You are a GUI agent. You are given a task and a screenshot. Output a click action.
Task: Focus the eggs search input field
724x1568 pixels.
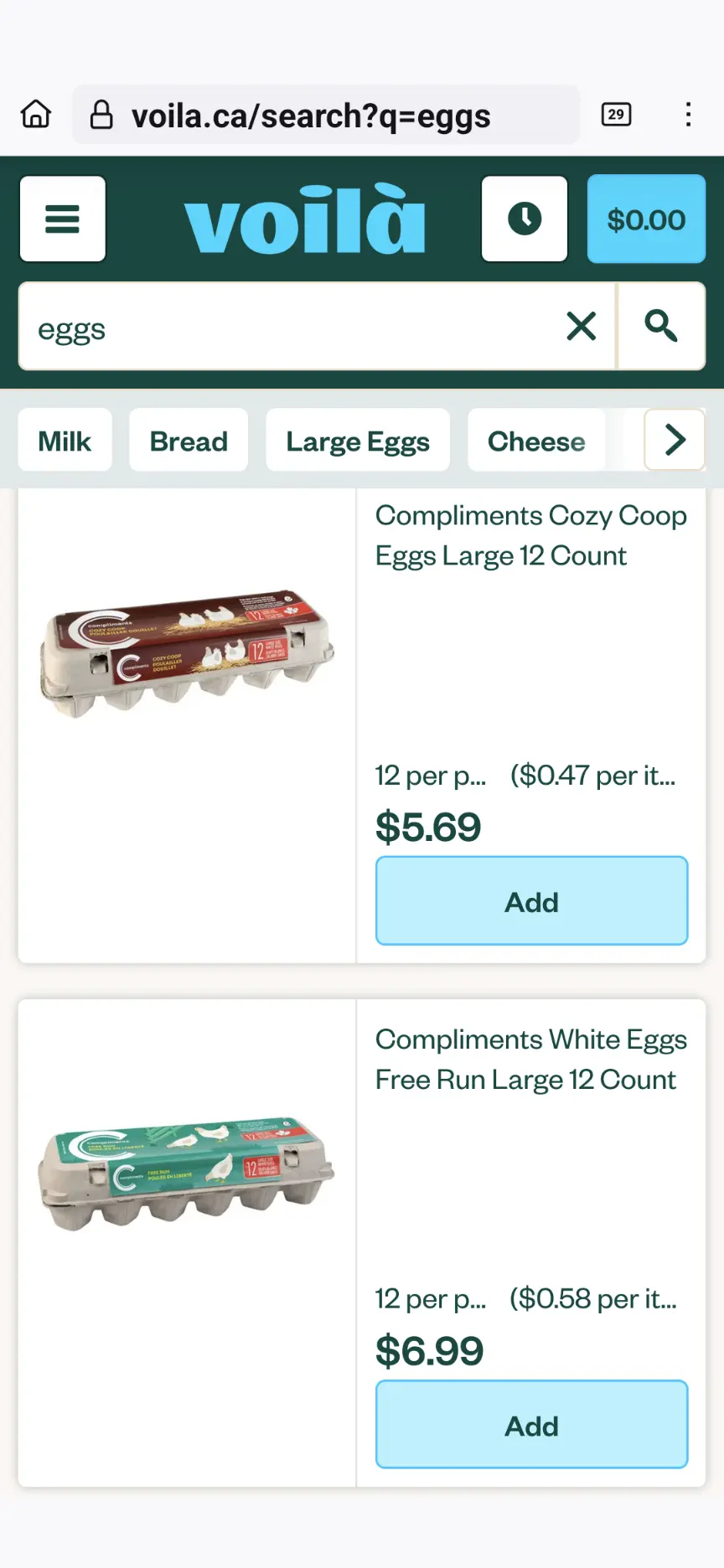(285, 328)
